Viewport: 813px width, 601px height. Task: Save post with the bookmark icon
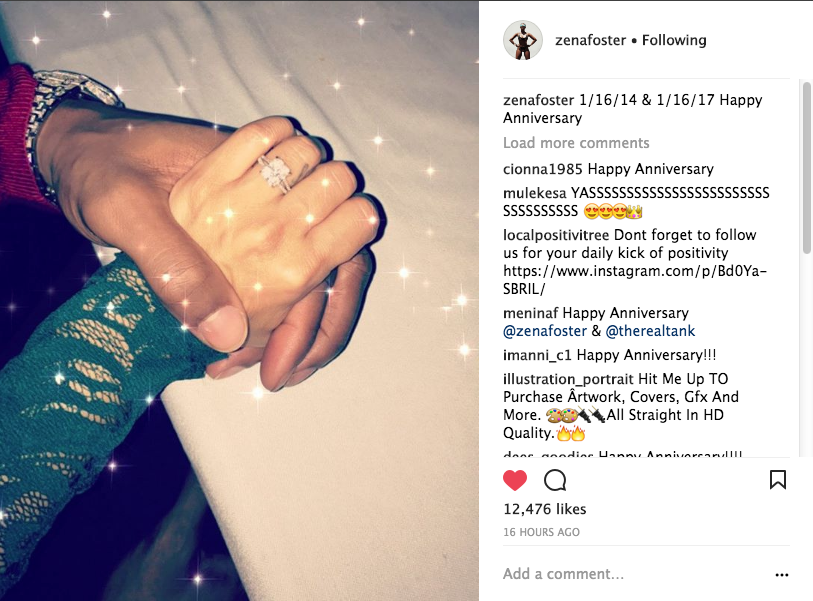point(777,480)
